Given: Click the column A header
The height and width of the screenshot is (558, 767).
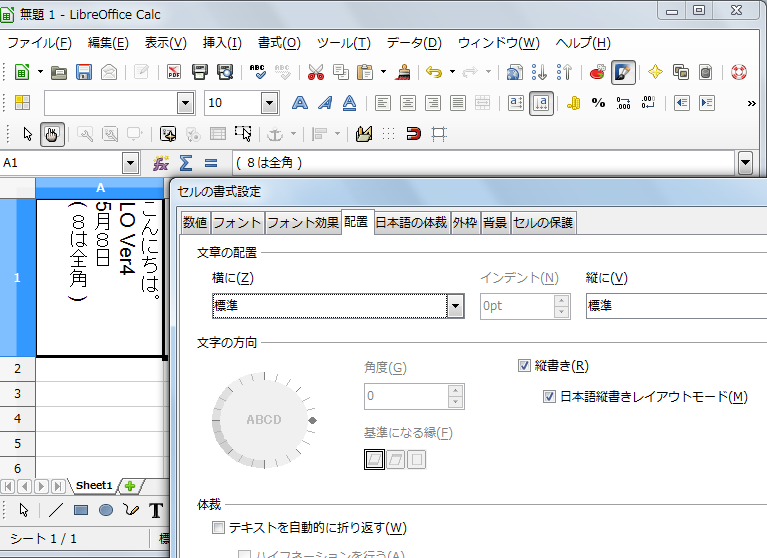Looking at the screenshot, I should (100, 188).
